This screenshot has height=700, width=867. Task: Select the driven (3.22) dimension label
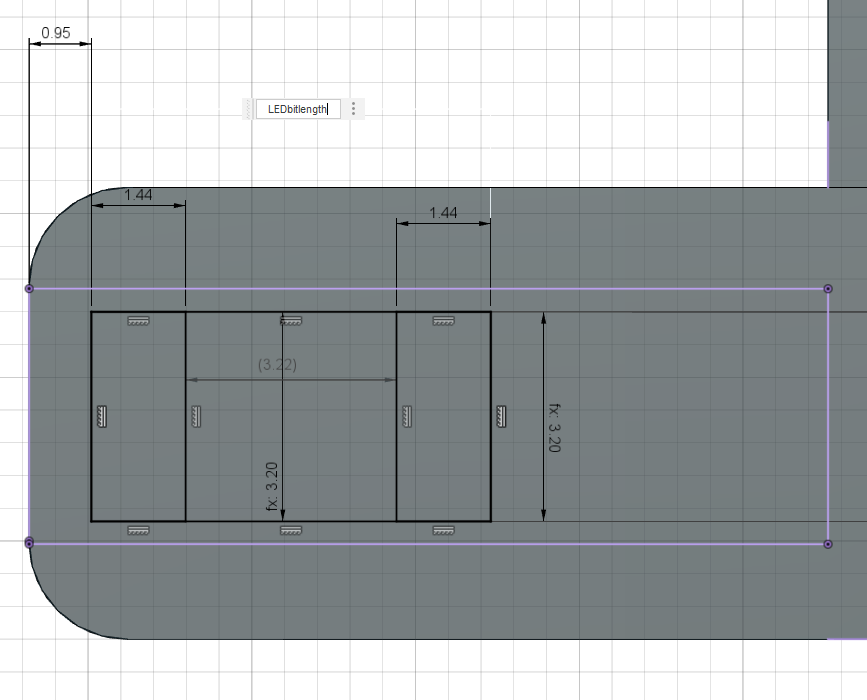[277, 365]
